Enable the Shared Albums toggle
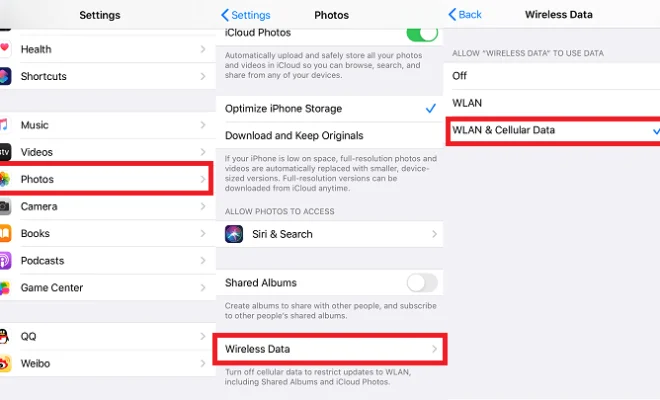The height and width of the screenshot is (400, 660). (422, 283)
